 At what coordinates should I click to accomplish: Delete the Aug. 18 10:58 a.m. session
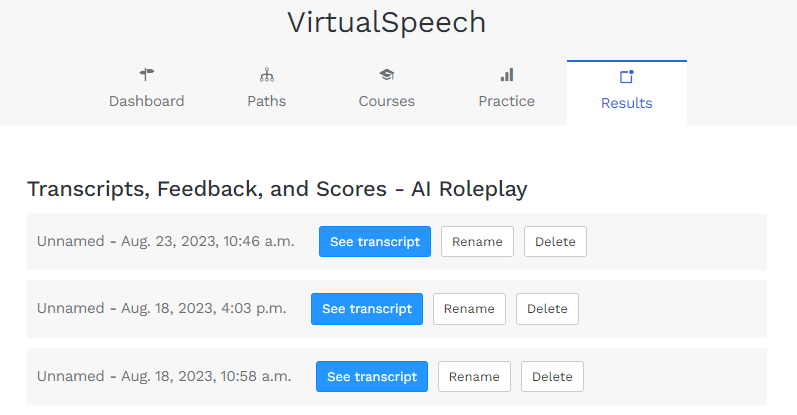552,377
